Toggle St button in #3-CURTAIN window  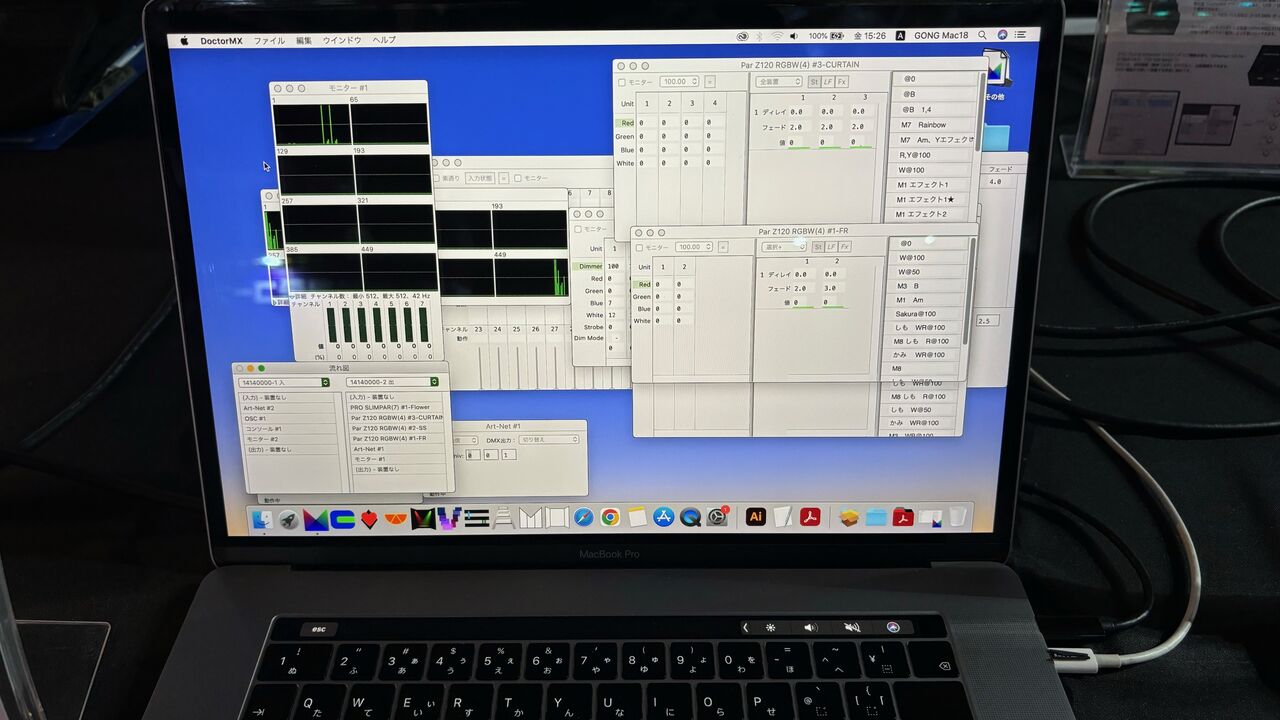click(x=815, y=81)
